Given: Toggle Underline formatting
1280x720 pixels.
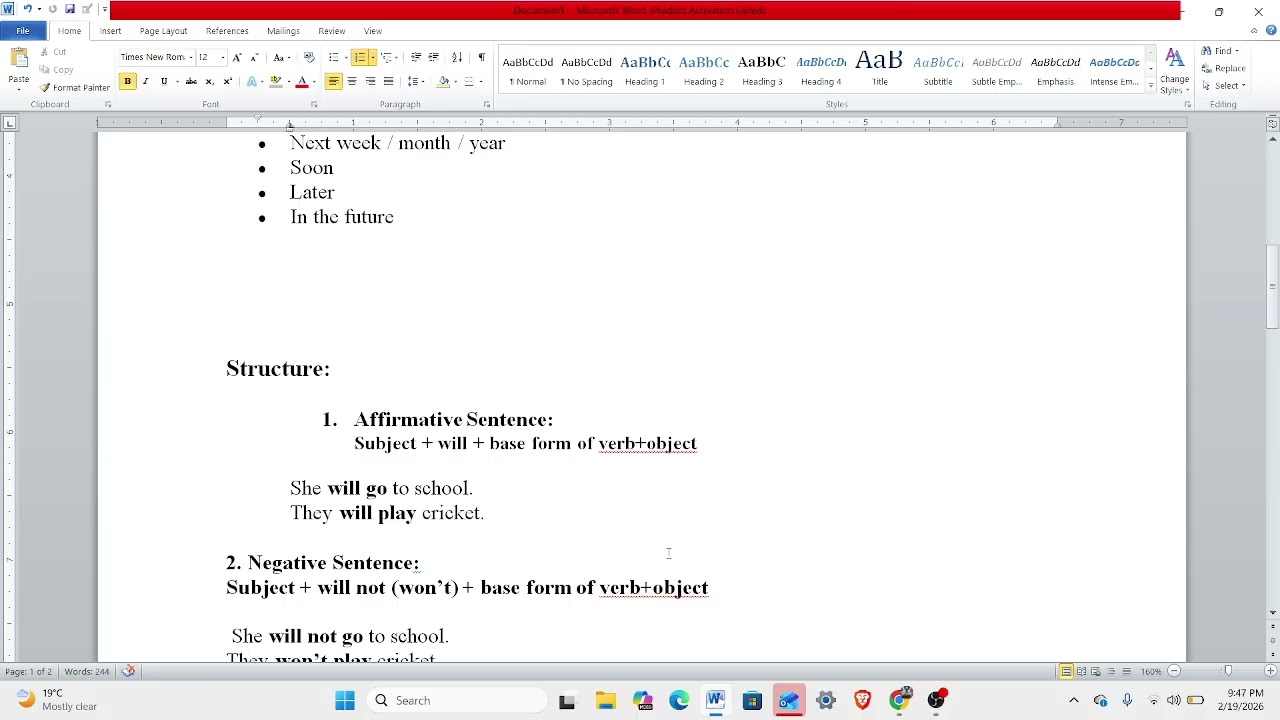Looking at the screenshot, I should click(164, 81).
